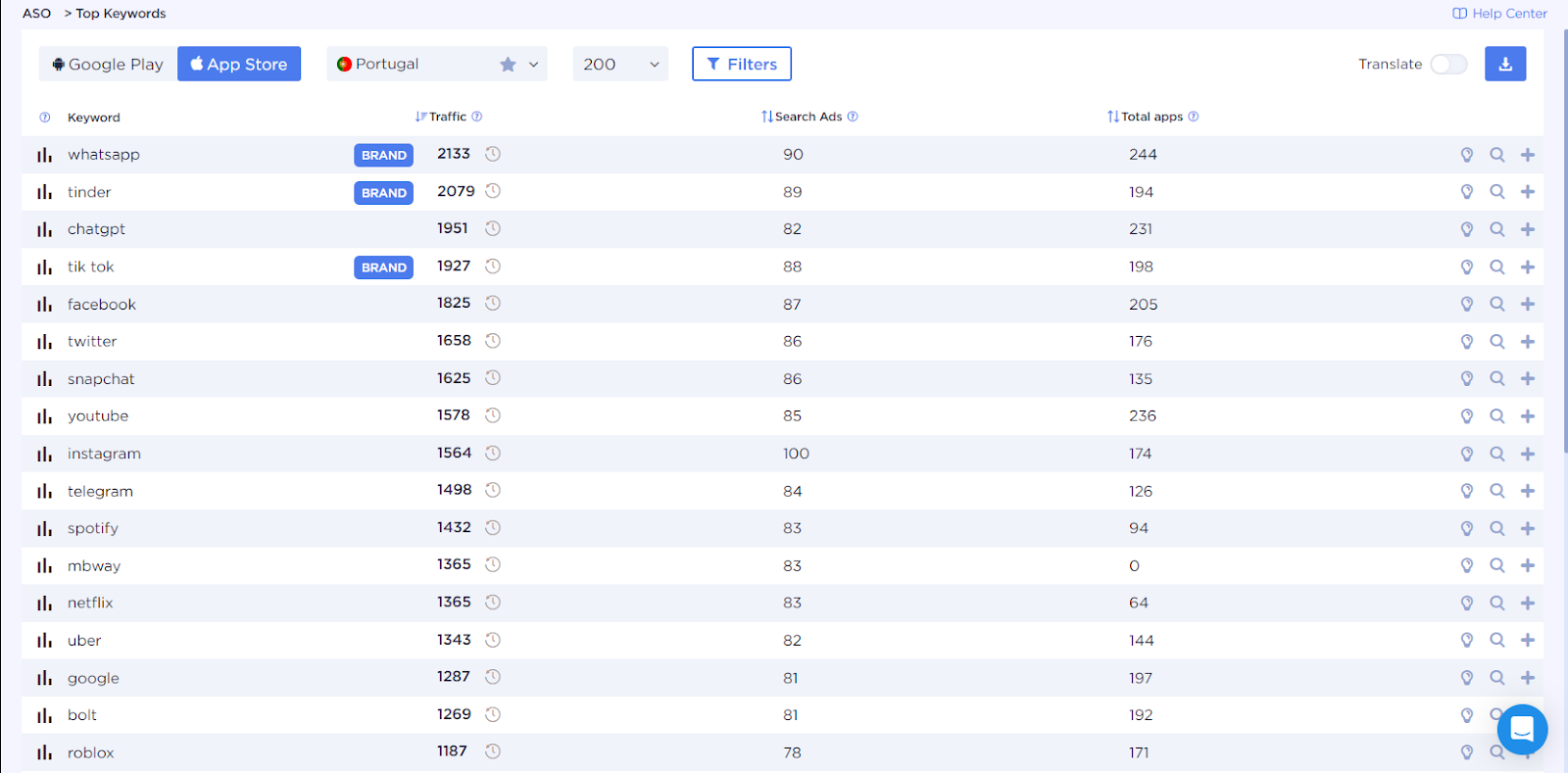1568x773 pixels.
Task: Click Total apps column help question icon
Action: [1194, 117]
